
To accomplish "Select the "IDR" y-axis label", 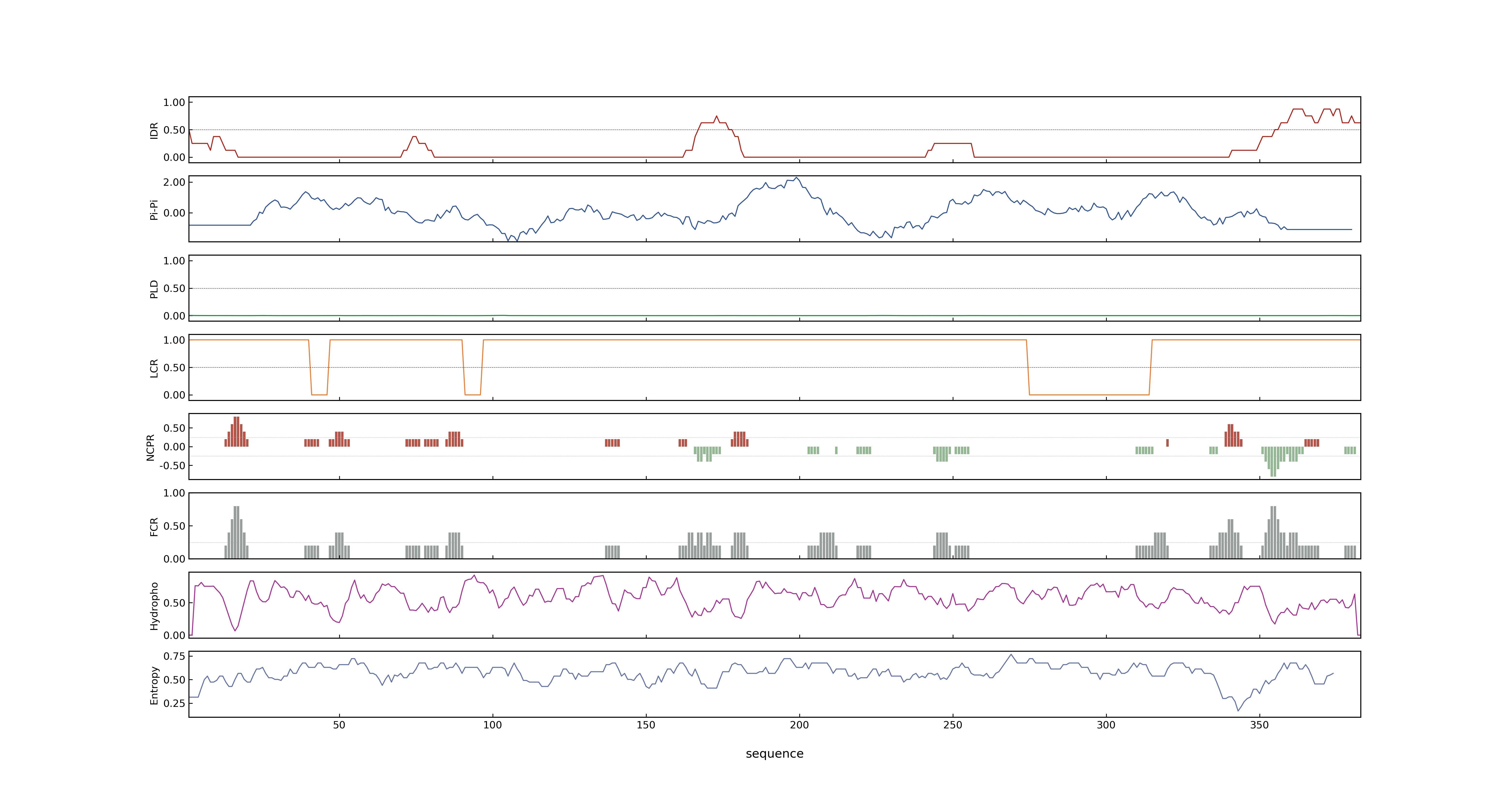I will tap(154, 130).
